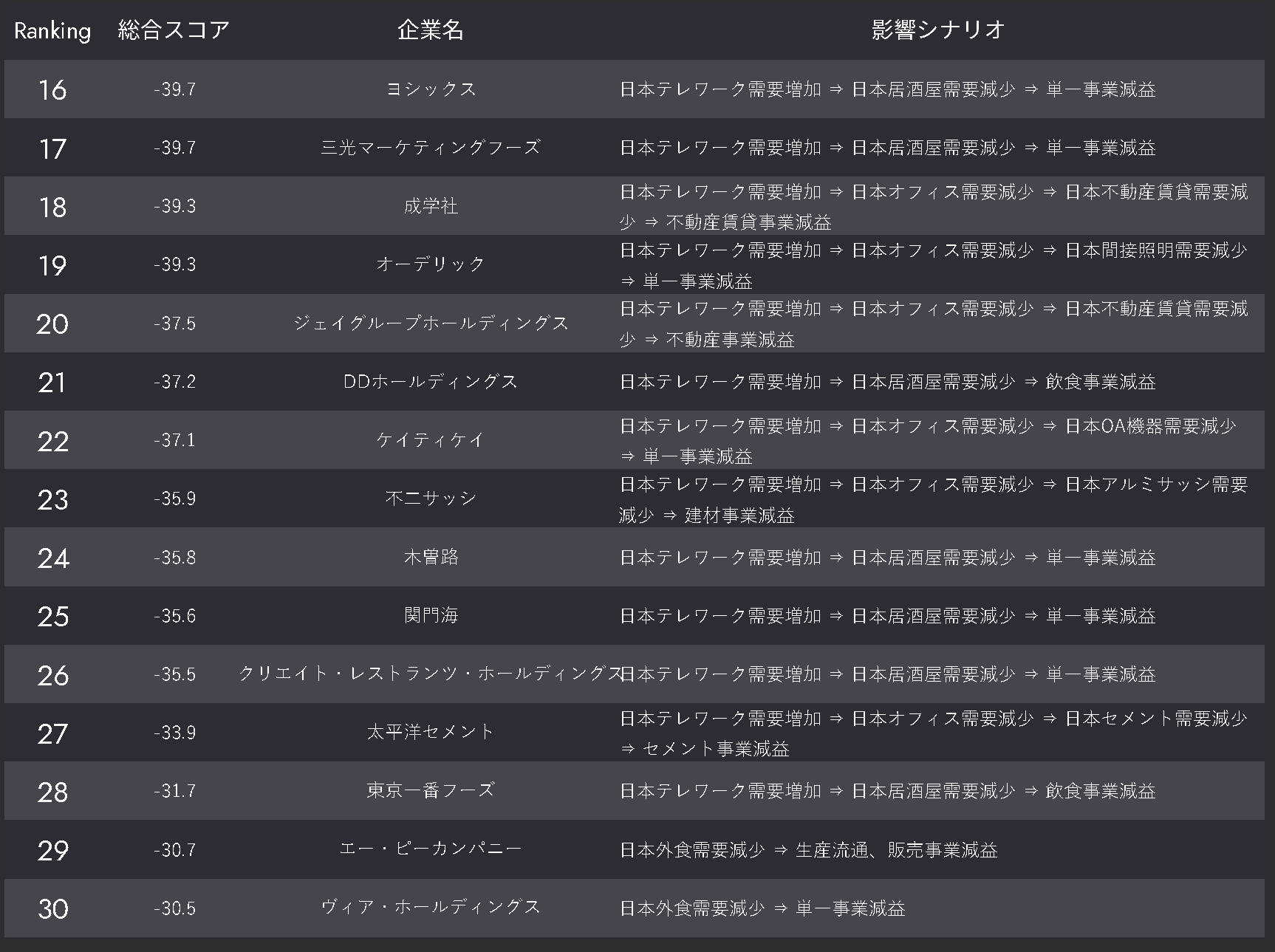Click scenario mentioning 日本セメント需要減少
The image size is (1275, 952).
934,733
